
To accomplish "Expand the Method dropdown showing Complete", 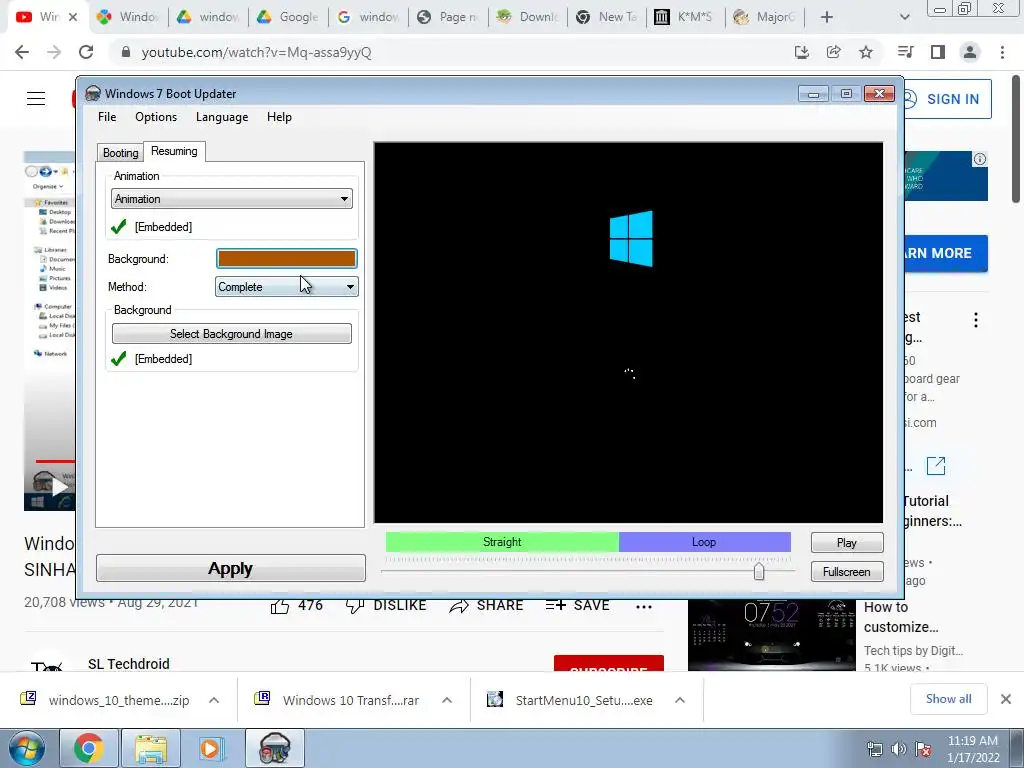I will pos(287,287).
